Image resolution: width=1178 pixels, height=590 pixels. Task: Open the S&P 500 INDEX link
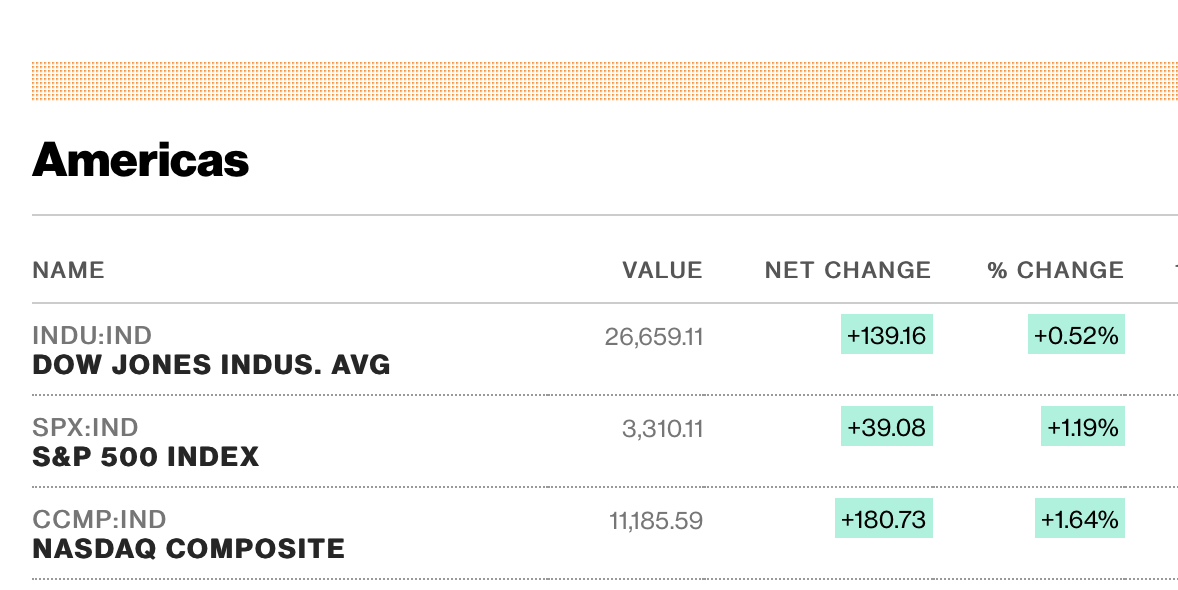pos(146,457)
